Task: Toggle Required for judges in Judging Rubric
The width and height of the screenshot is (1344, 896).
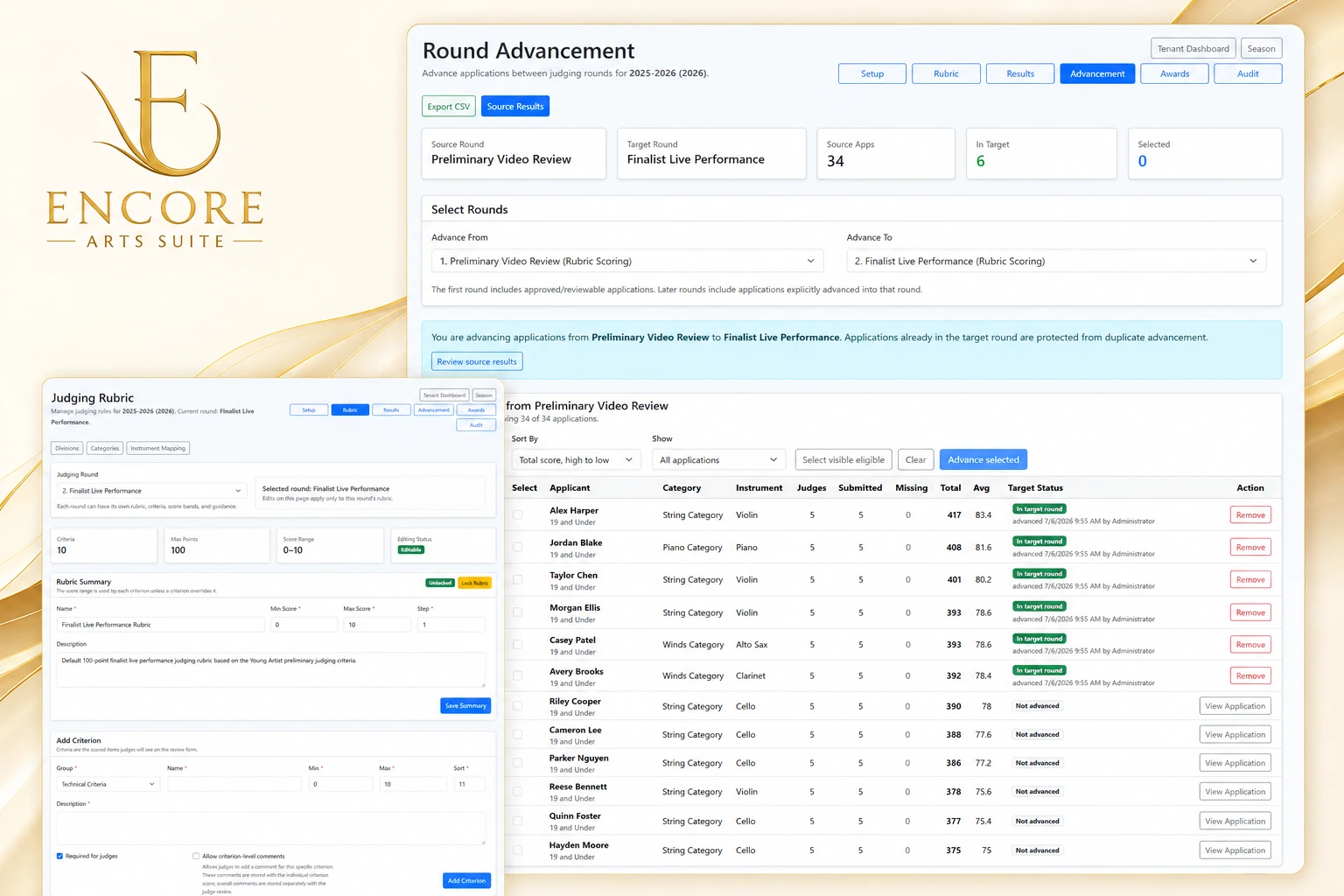Action: 59,856
